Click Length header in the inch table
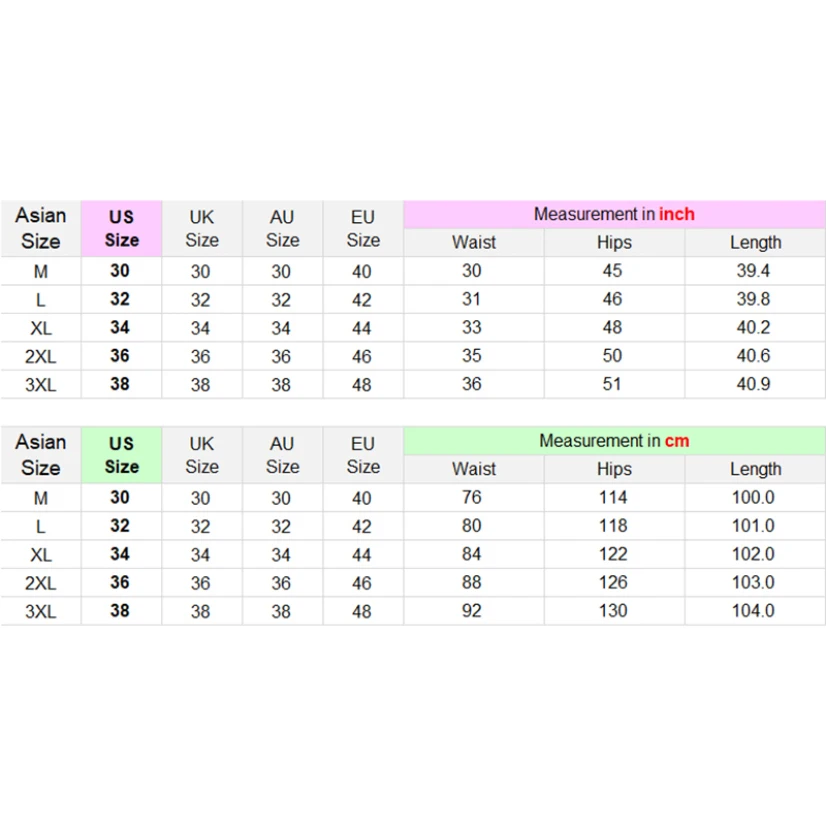Viewport: 826px width, 826px height. pyautogui.click(x=755, y=242)
